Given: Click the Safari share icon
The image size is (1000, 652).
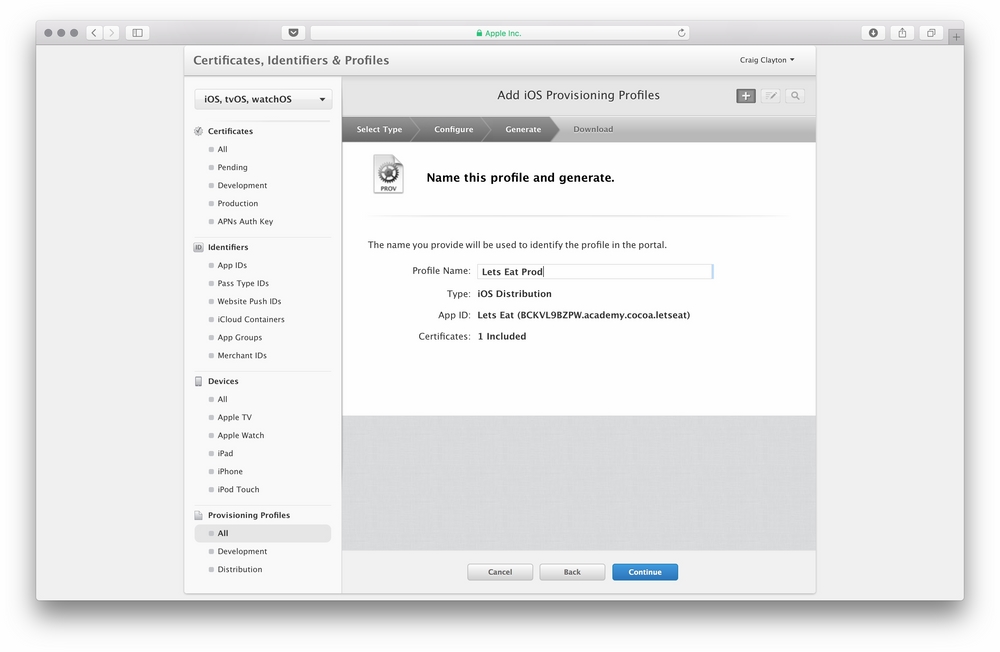Looking at the screenshot, I should pyautogui.click(x=902, y=33).
